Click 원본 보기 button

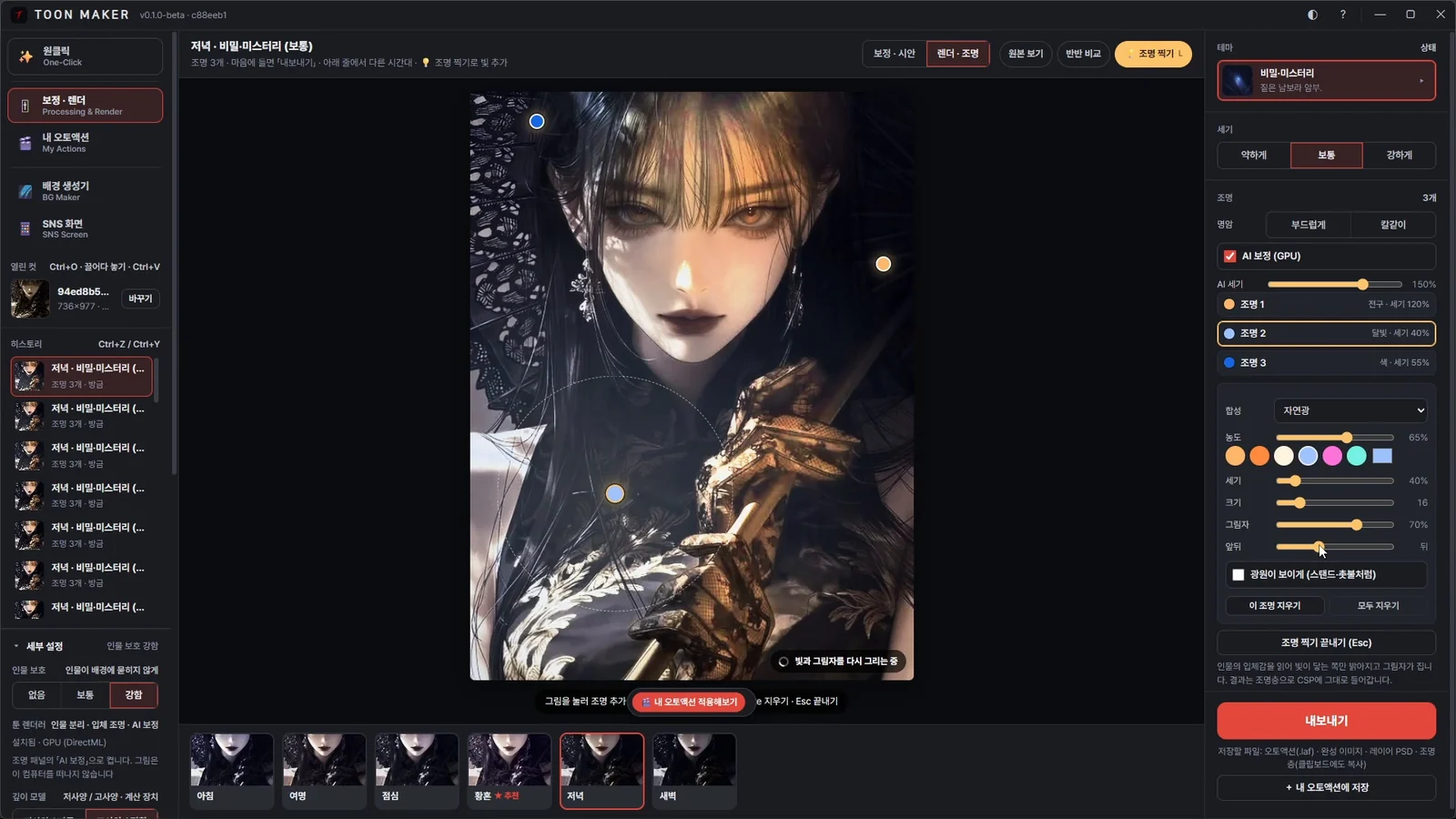click(1026, 54)
